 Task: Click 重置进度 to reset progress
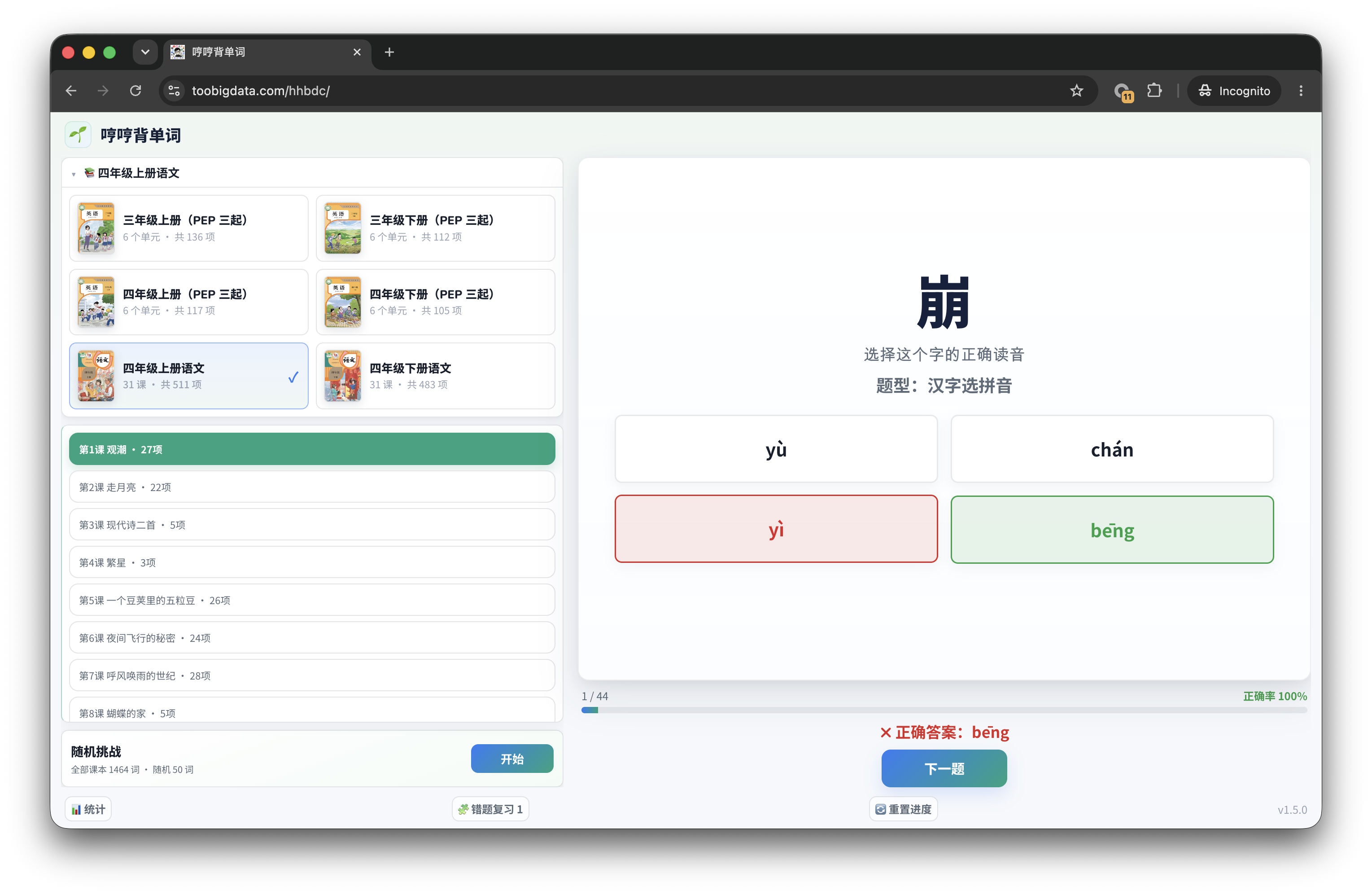(903, 809)
